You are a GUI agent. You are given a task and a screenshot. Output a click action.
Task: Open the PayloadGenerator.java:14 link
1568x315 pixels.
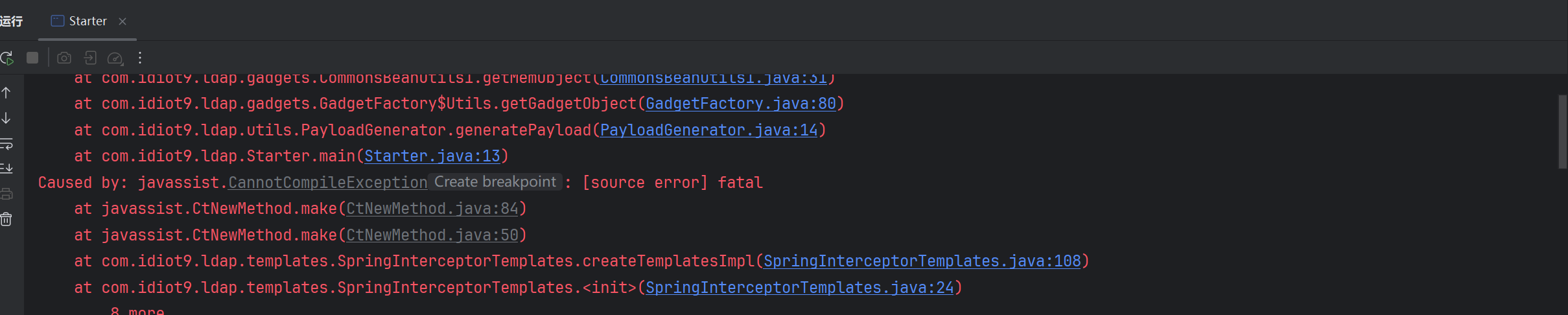click(x=709, y=130)
